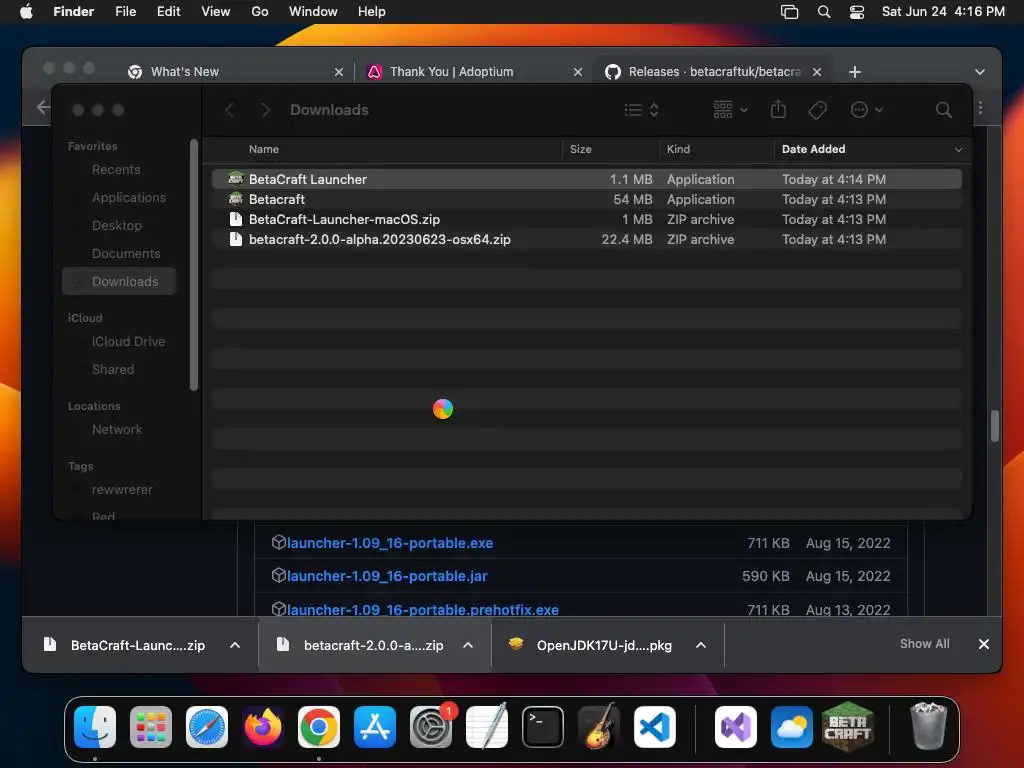This screenshot has height=768, width=1024.
Task: Open the Apple menu
Action: pos(26,12)
